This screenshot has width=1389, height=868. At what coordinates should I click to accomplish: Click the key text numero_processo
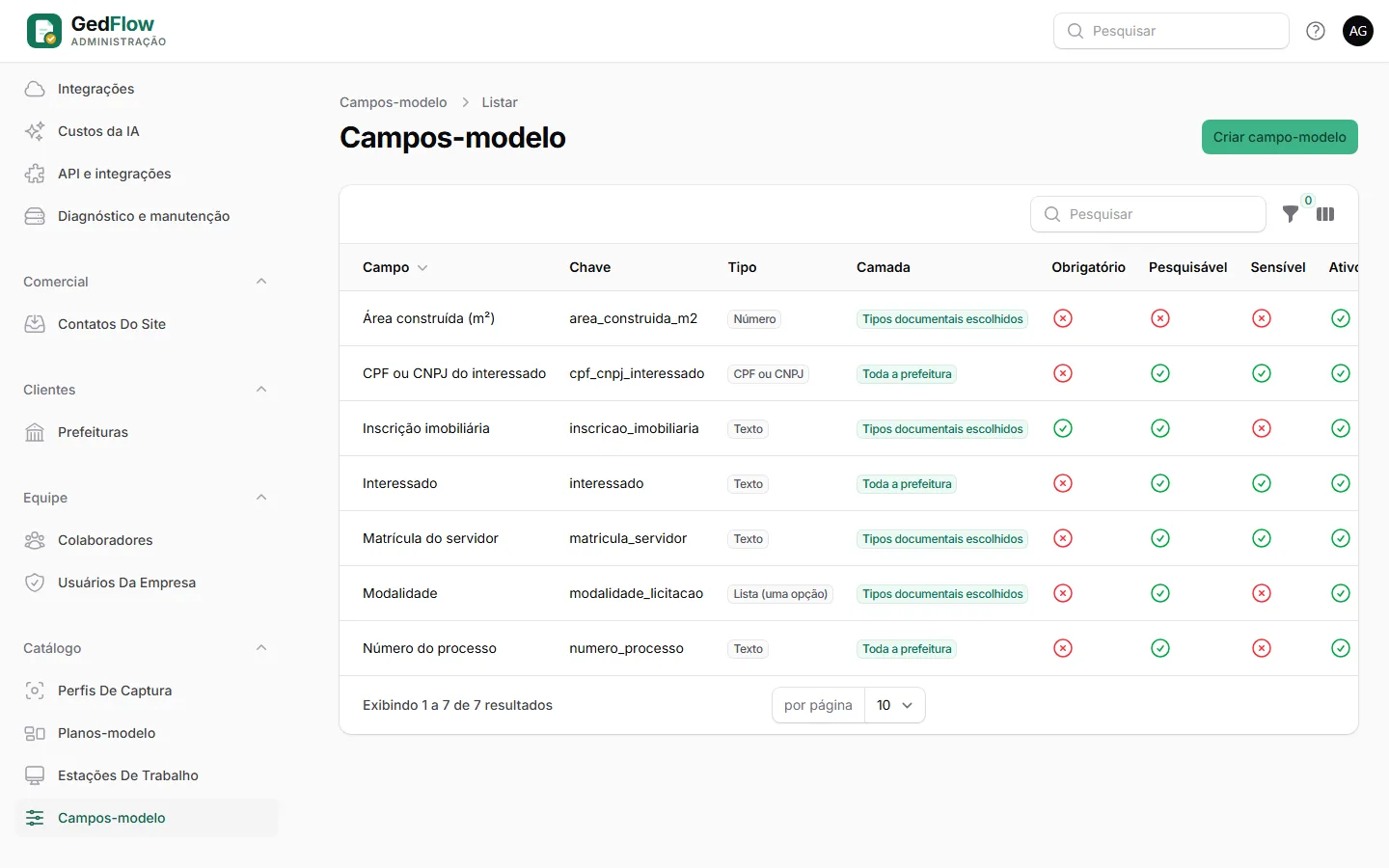[x=626, y=648]
